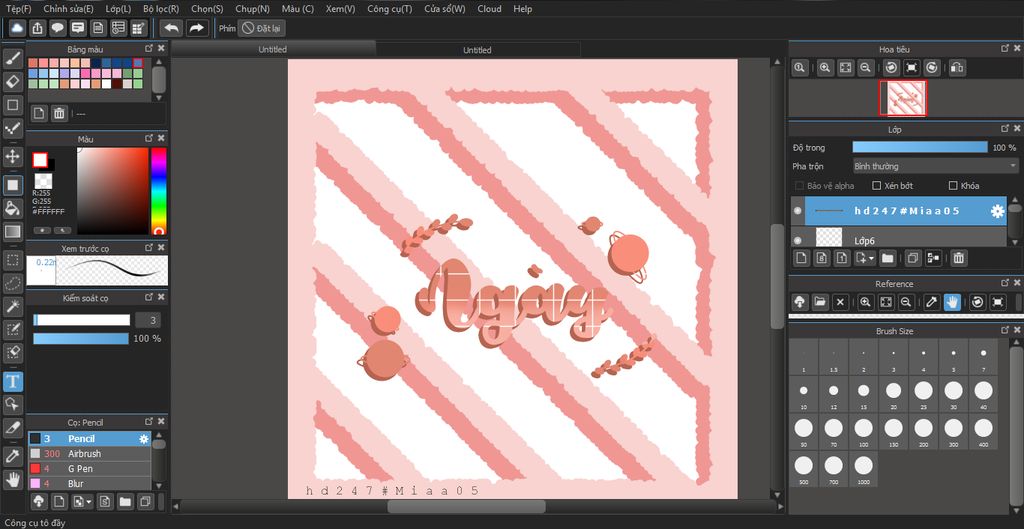Open settings gear for hd247#Miaa05 layer
The image size is (1024, 529).
tap(997, 211)
